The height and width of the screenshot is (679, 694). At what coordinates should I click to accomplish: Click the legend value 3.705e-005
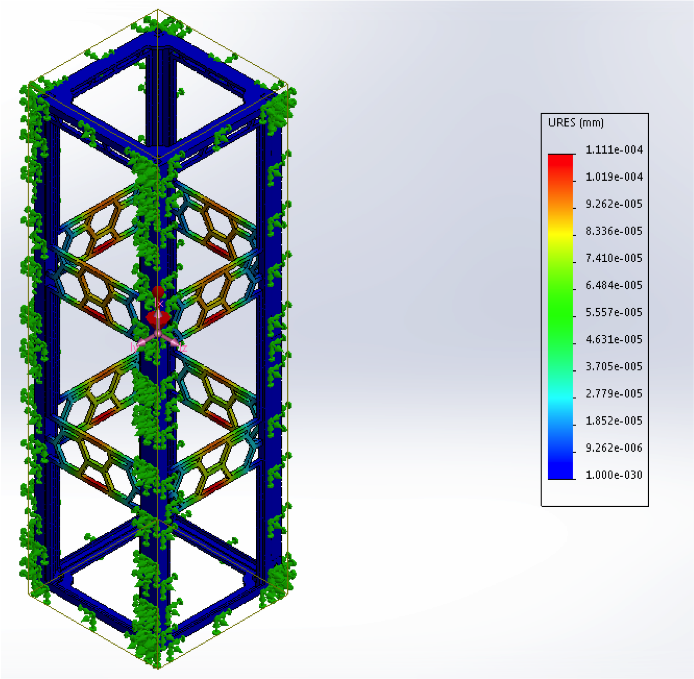coord(614,366)
